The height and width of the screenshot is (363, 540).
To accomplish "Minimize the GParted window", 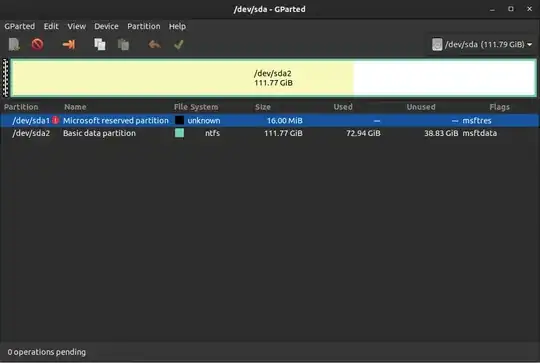I will pyautogui.click(x=492, y=9).
